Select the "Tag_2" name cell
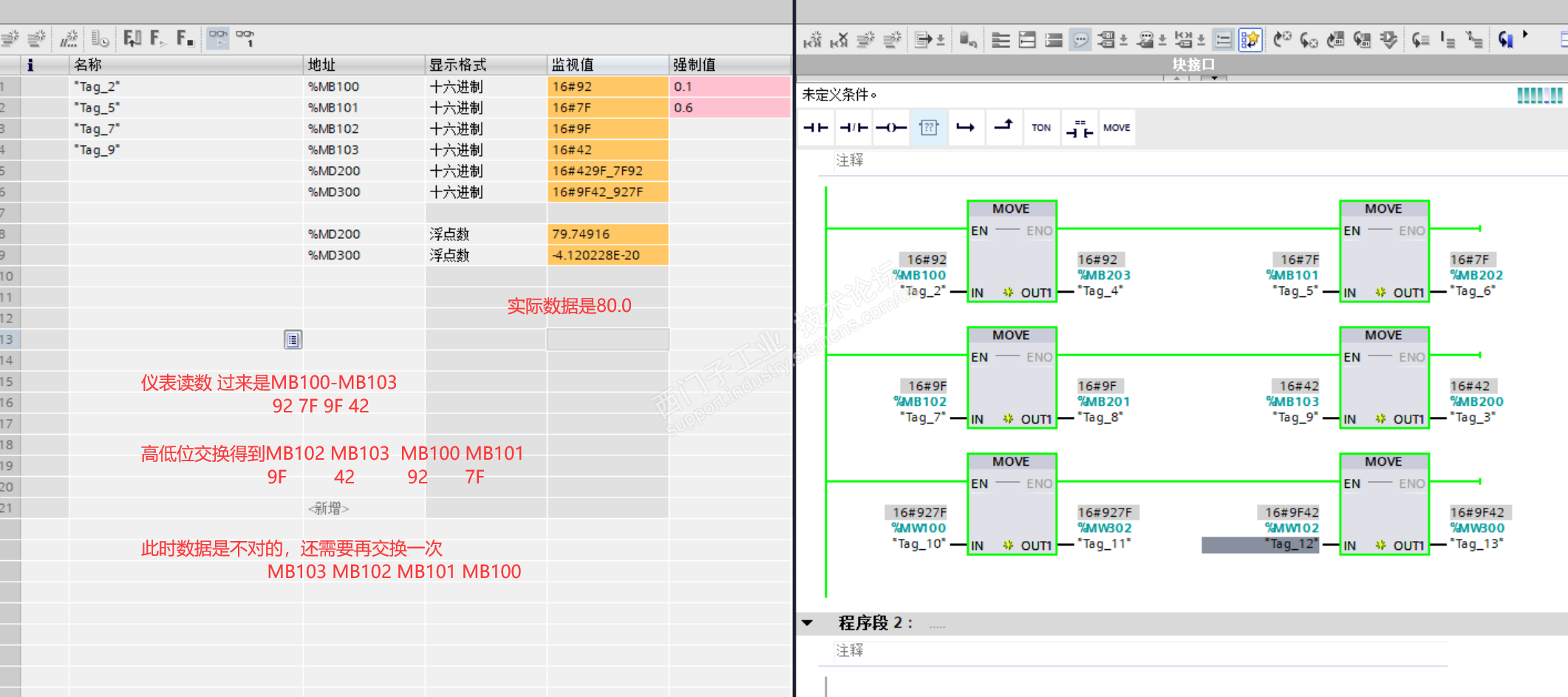This screenshot has height=697, width=1568. coord(185,86)
